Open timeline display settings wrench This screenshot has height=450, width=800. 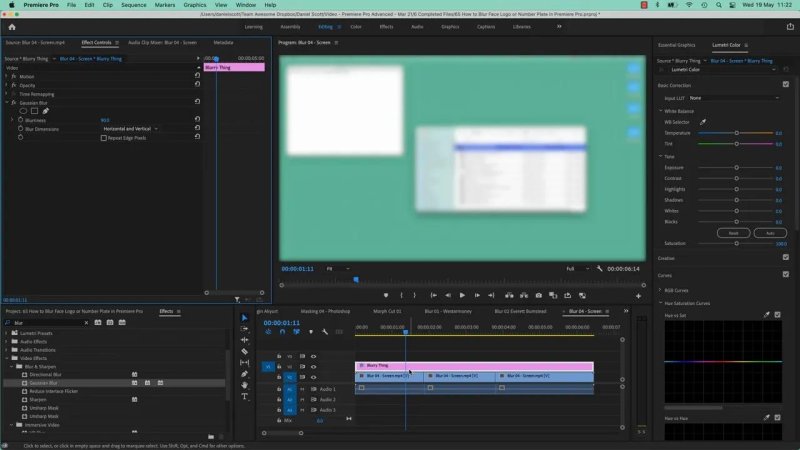pyautogui.click(x=325, y=332)
